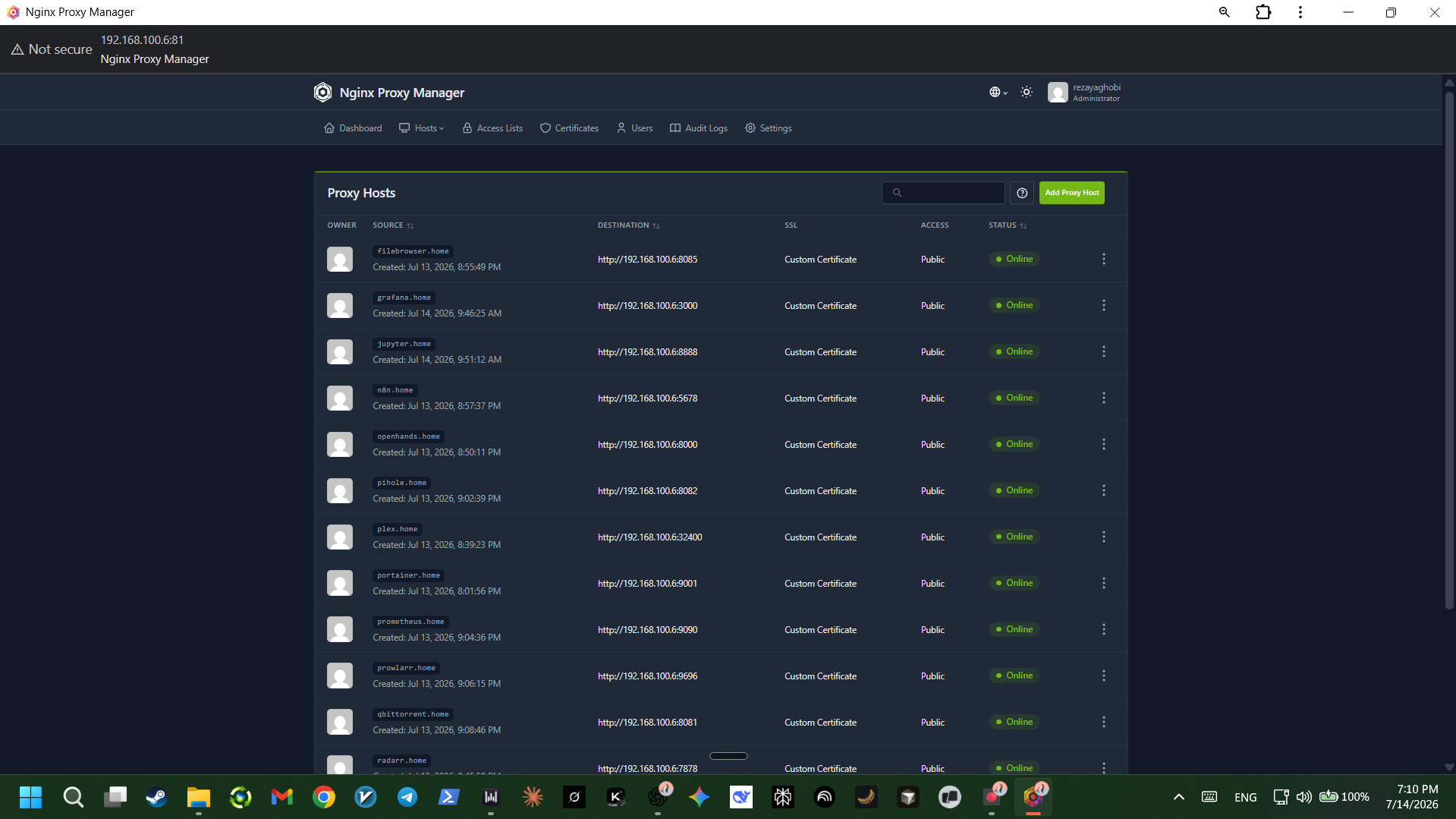1456x819 pixels.
Task: Open the help question mark icon
Action: [1022, 193]
